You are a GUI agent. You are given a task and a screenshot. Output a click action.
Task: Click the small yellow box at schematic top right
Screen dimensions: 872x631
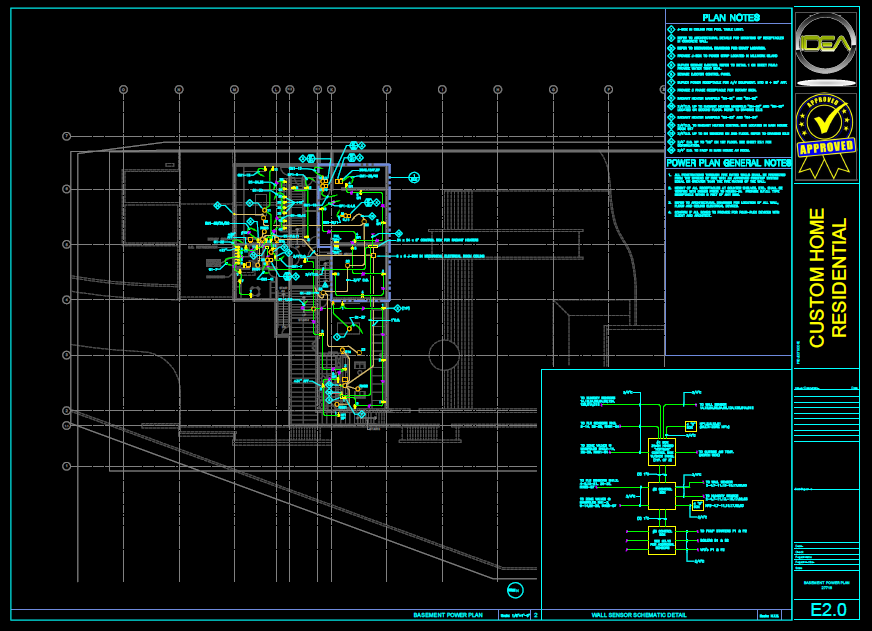click(x=691, y=427)
